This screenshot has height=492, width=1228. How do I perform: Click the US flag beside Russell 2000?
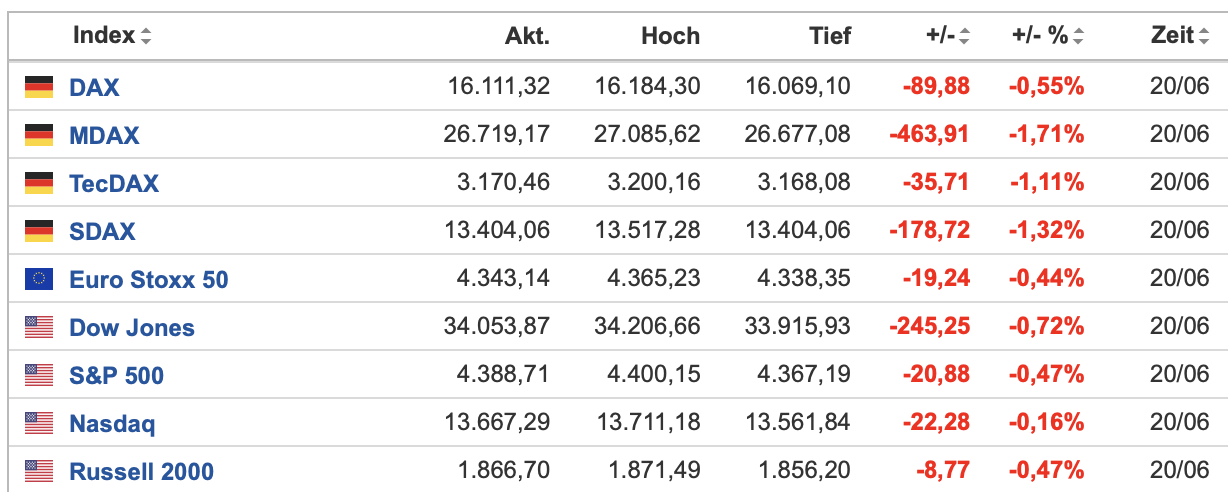pyautogui.click(x=38, y=471)
